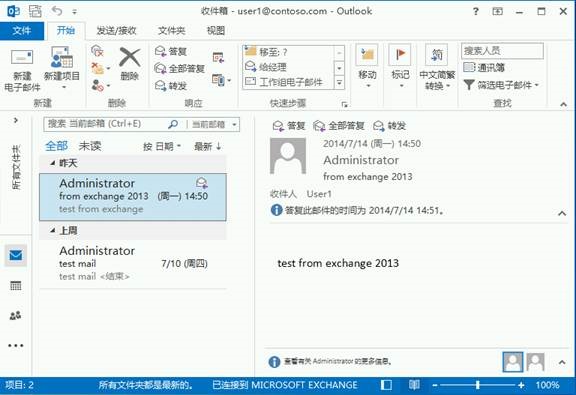Open the By Date (按日期) sort dropdown
Image resolution: width=576 pixels, height=395 pixels.
[162, 147]
